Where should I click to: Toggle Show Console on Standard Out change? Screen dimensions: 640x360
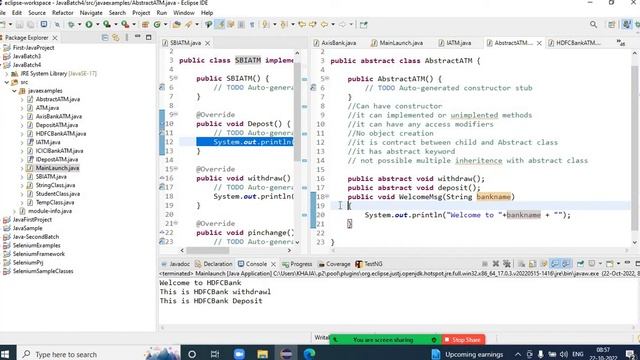pyautogui.click(x=555, y=264)
